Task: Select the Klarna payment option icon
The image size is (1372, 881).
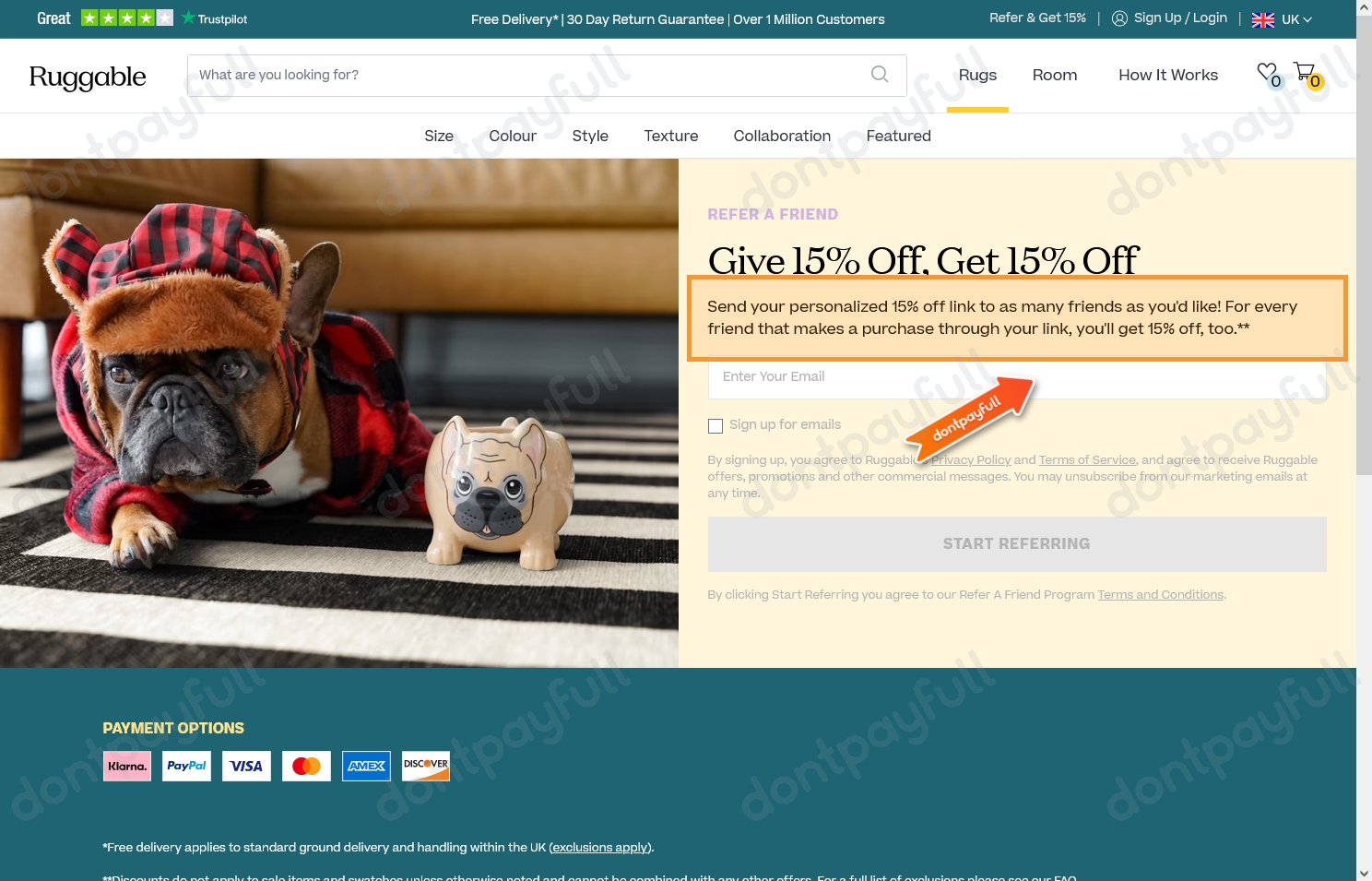Action: coord(126,766)
